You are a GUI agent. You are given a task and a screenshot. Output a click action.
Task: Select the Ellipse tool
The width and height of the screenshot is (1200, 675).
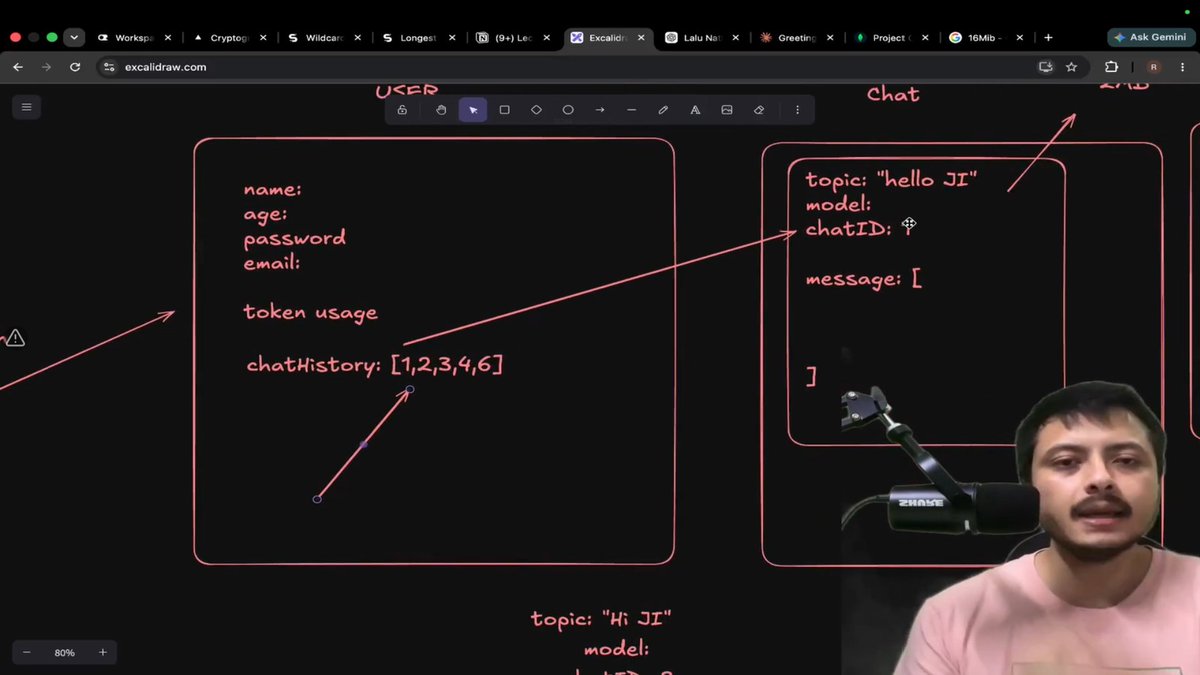tap(568, 110)
